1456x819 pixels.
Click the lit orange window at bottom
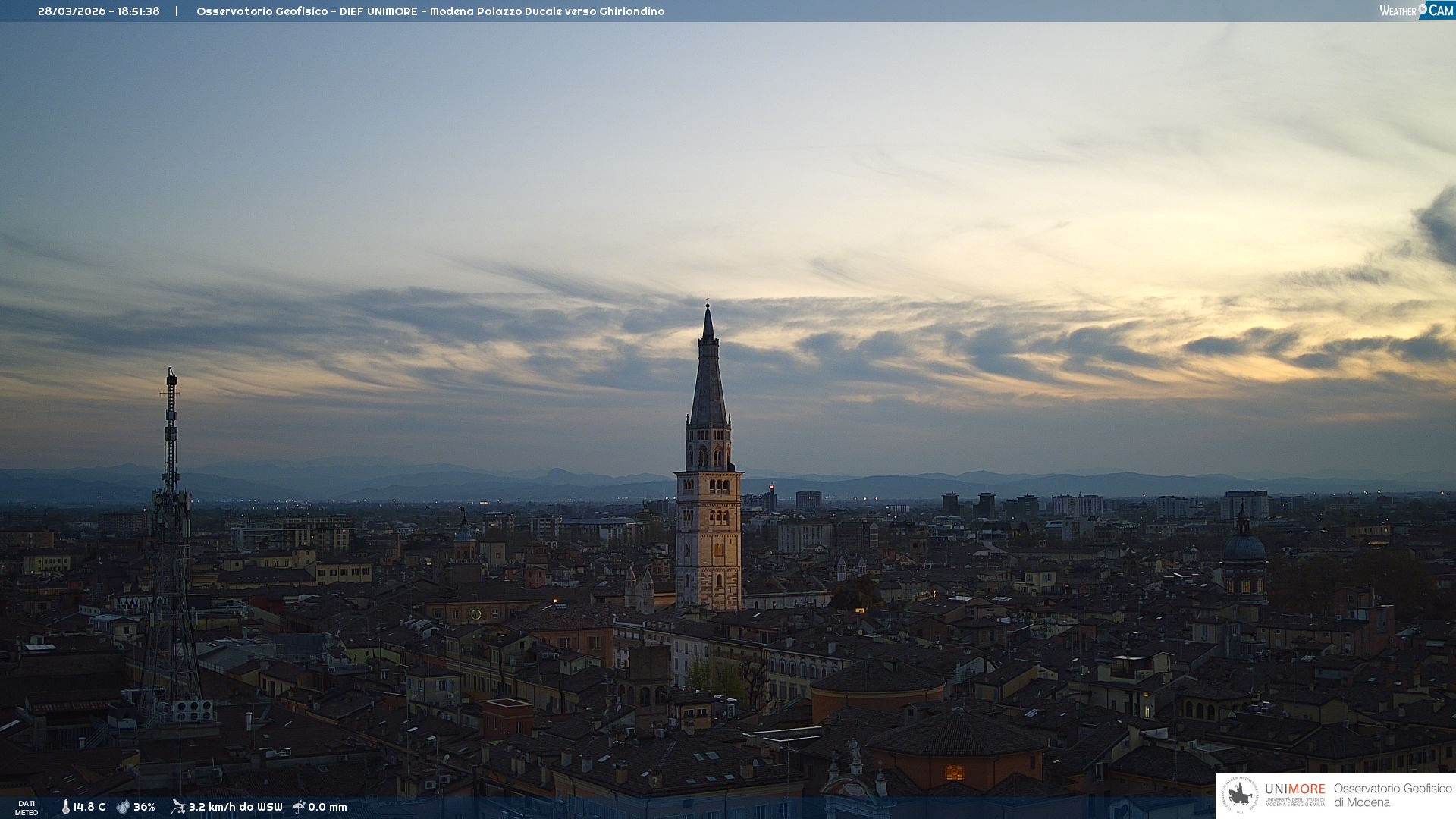pyautogui.click(x=954, y=773)
